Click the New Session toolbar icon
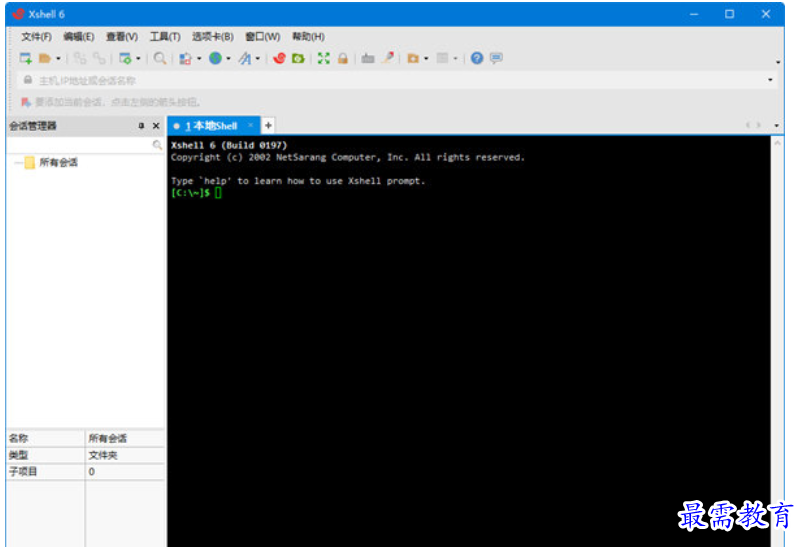 click(26, 59)
